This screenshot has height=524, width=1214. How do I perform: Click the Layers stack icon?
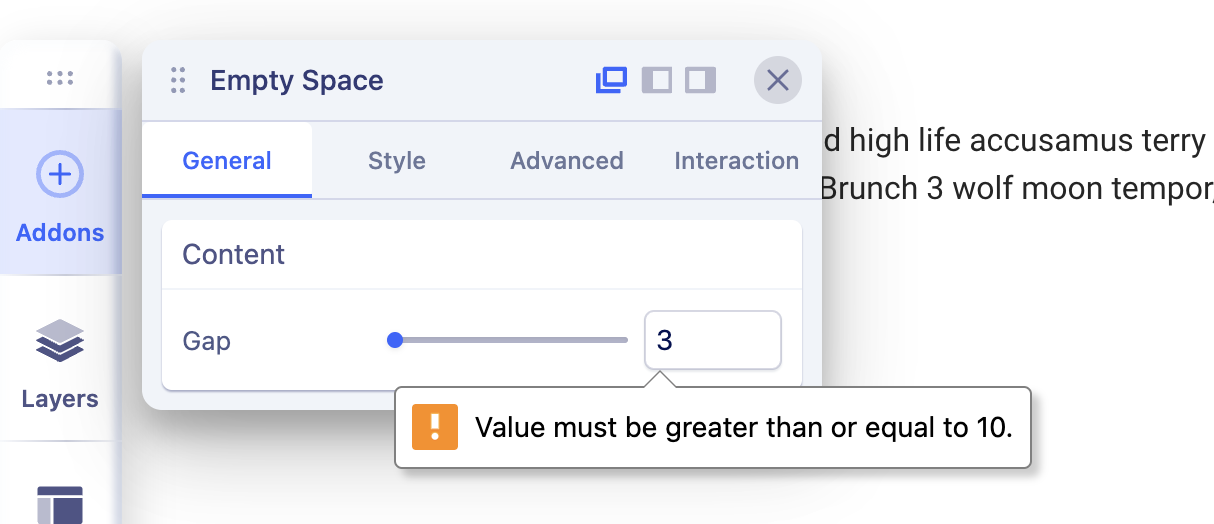pyautogui.click(x=60, y=341)
